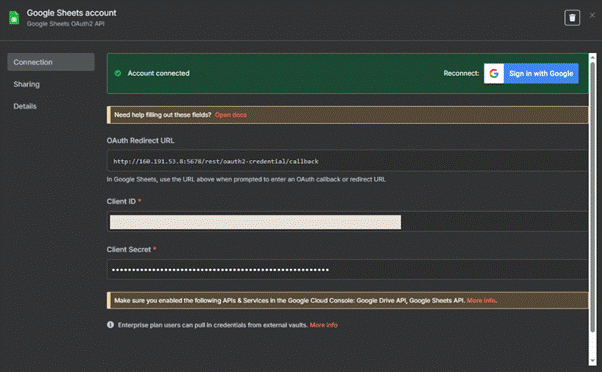Click the Reconnect: label
This screenshot has height=372, width=602.
coord(461,73)
